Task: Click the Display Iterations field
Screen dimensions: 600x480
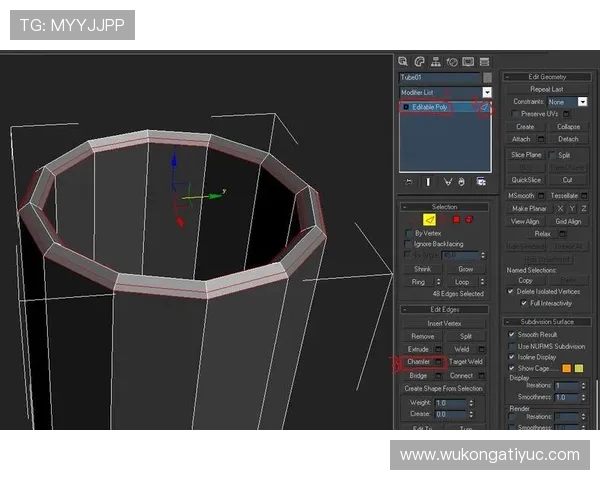Action: coord(567,385)
